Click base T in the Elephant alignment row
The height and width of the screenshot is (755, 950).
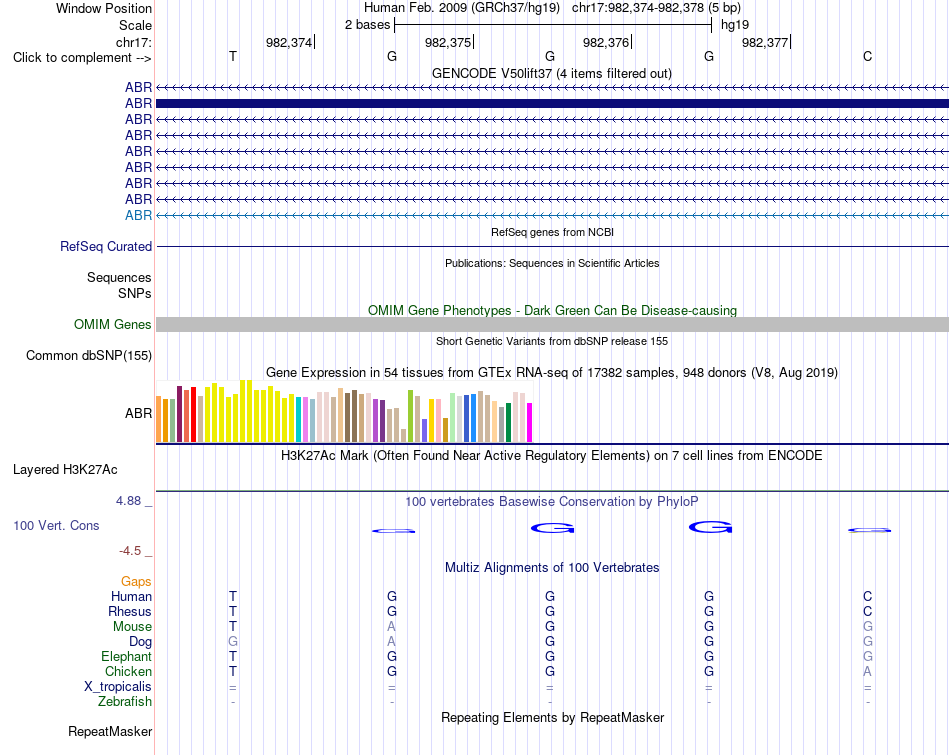click(x=233, y=656)
